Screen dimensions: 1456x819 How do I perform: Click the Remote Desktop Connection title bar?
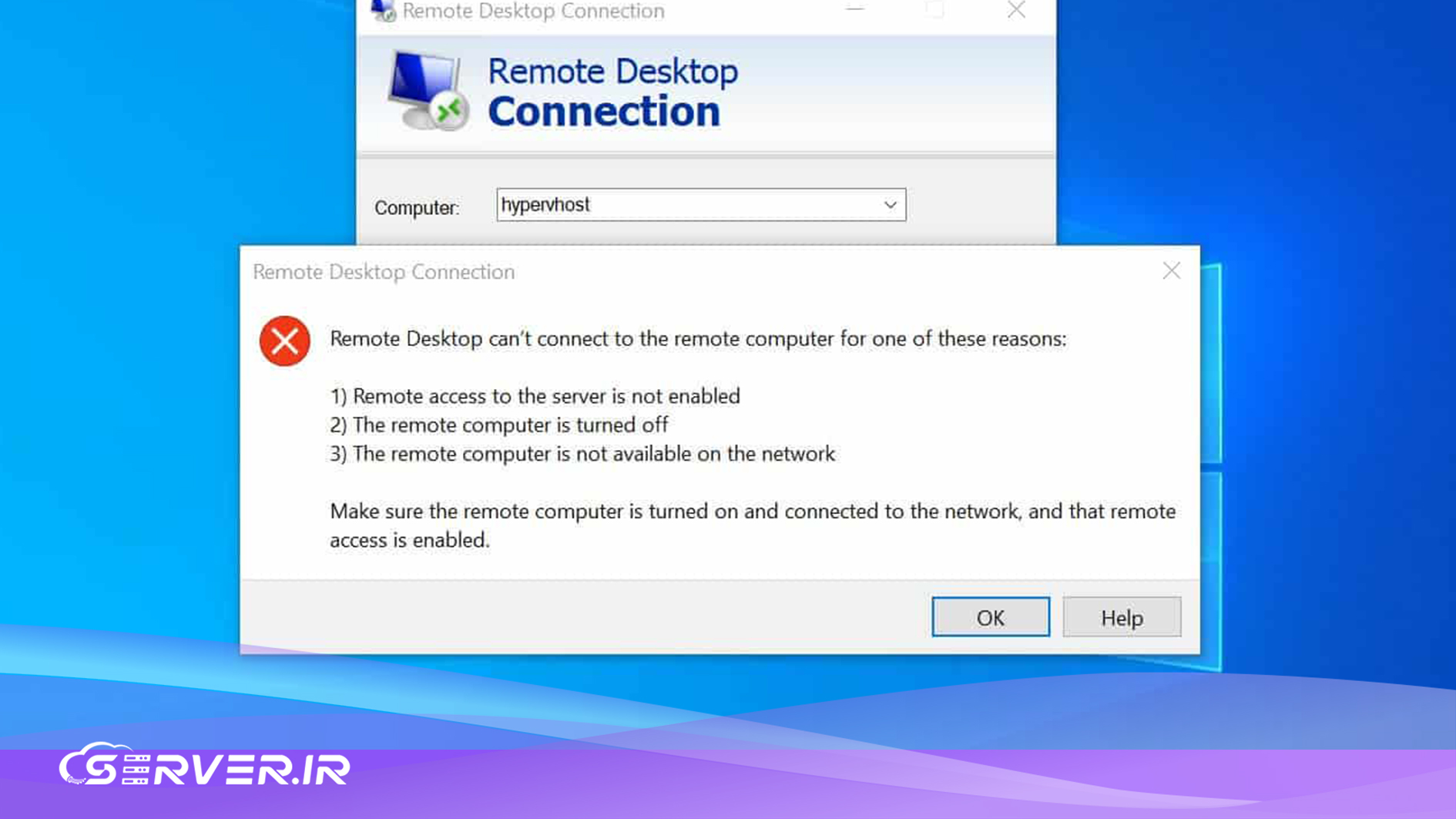pyautogui.click(x=532, y=11)
